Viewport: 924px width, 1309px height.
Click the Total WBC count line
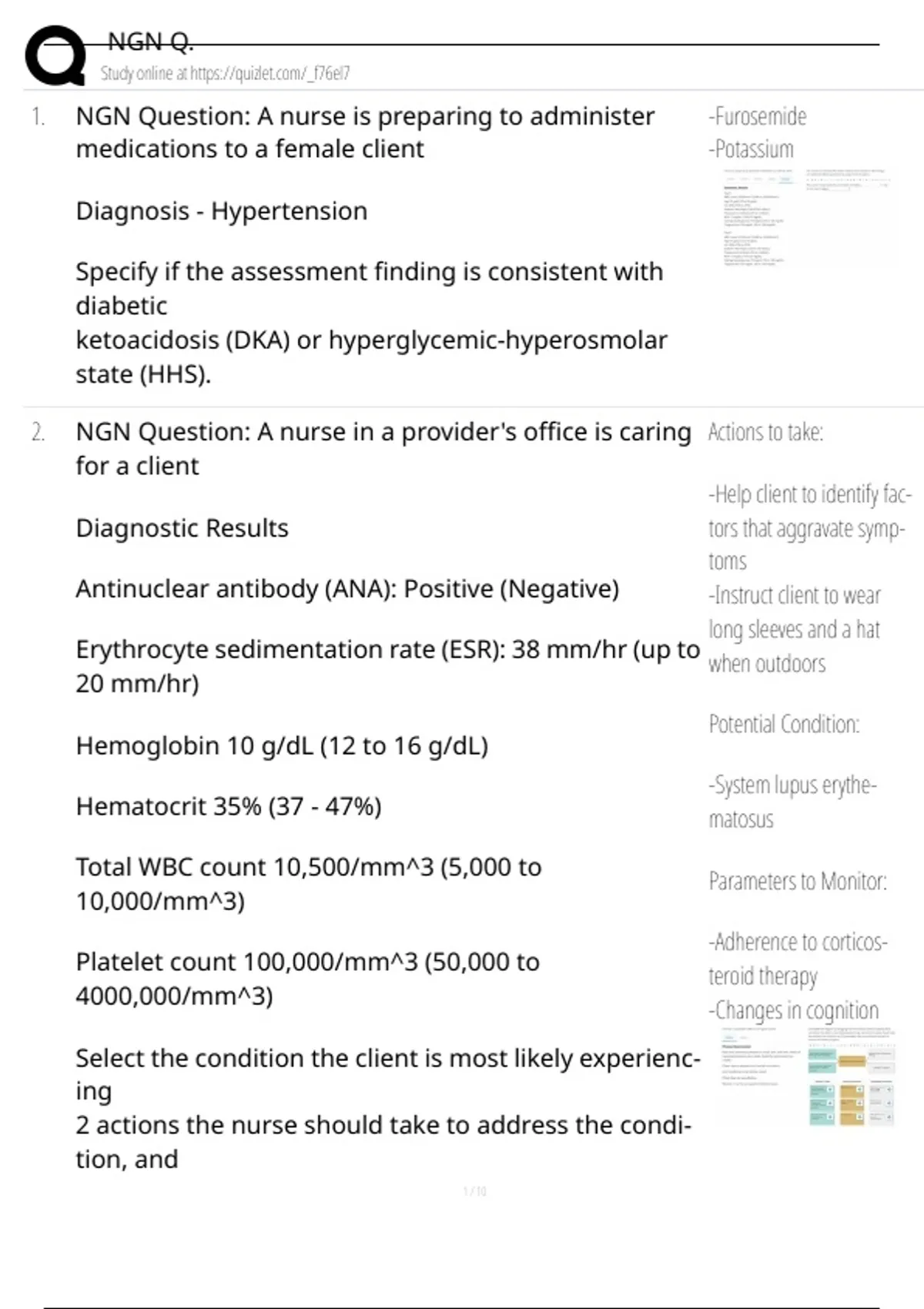tap(308, 868)
